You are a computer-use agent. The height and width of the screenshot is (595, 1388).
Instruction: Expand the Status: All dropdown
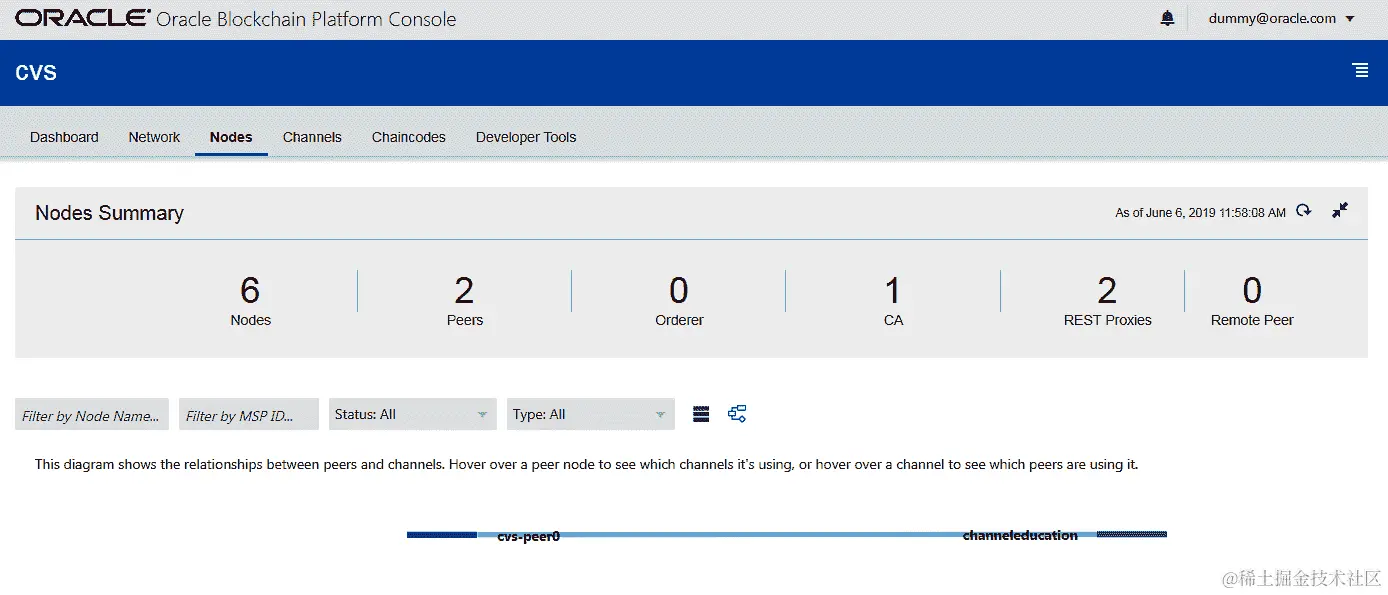click(412, 414)
